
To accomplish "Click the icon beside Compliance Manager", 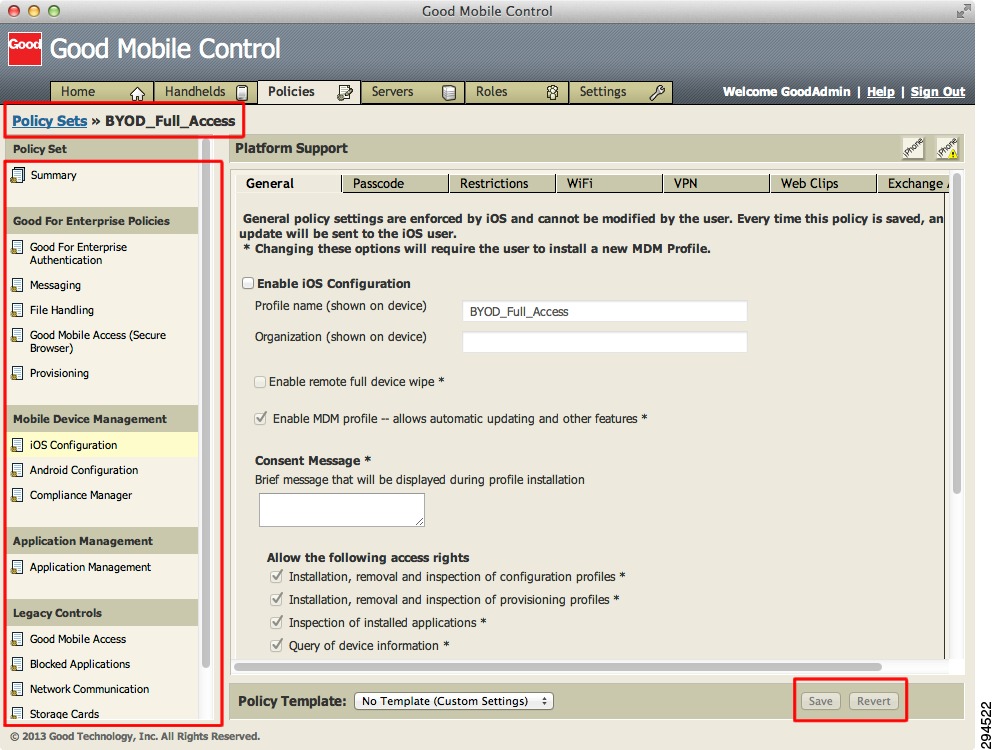I will click(x=18, y=496).
